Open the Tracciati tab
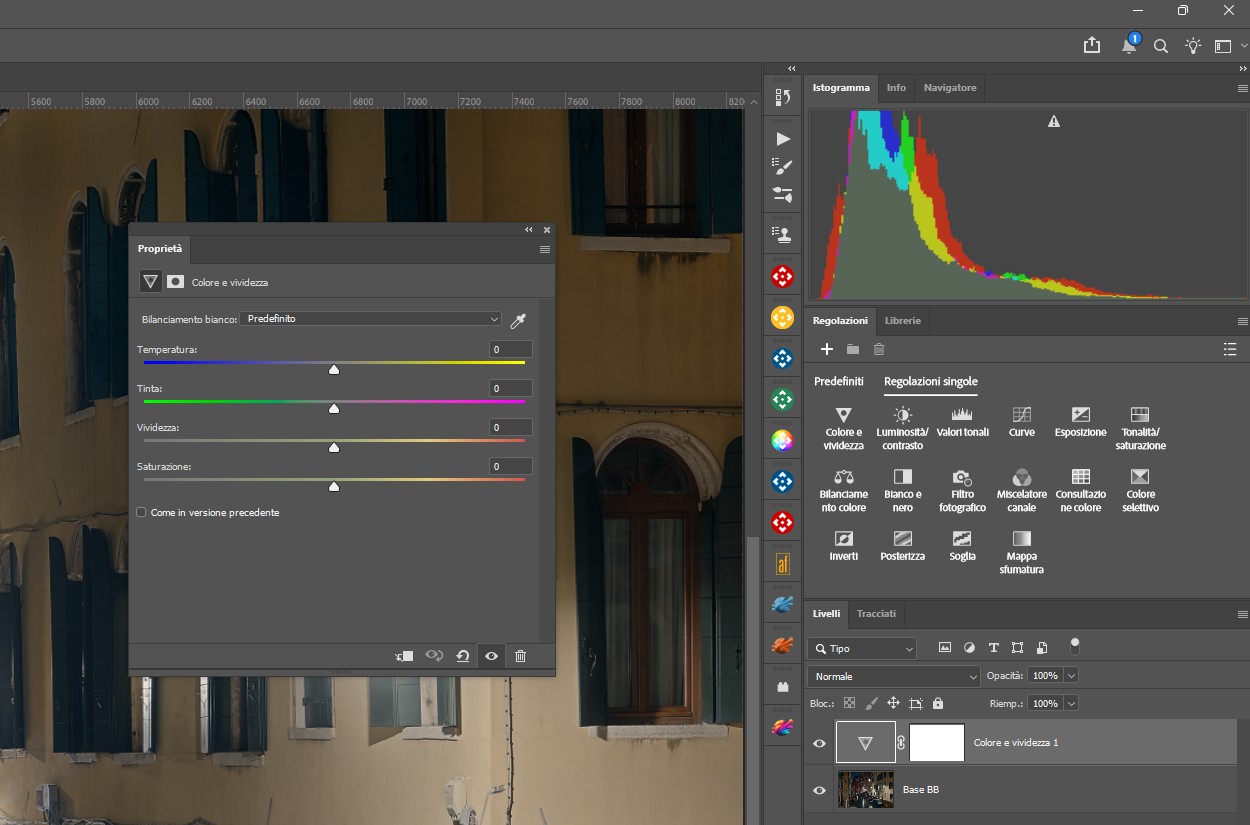The height and width of the screenshot is (825, 1250). coord(876,613)
